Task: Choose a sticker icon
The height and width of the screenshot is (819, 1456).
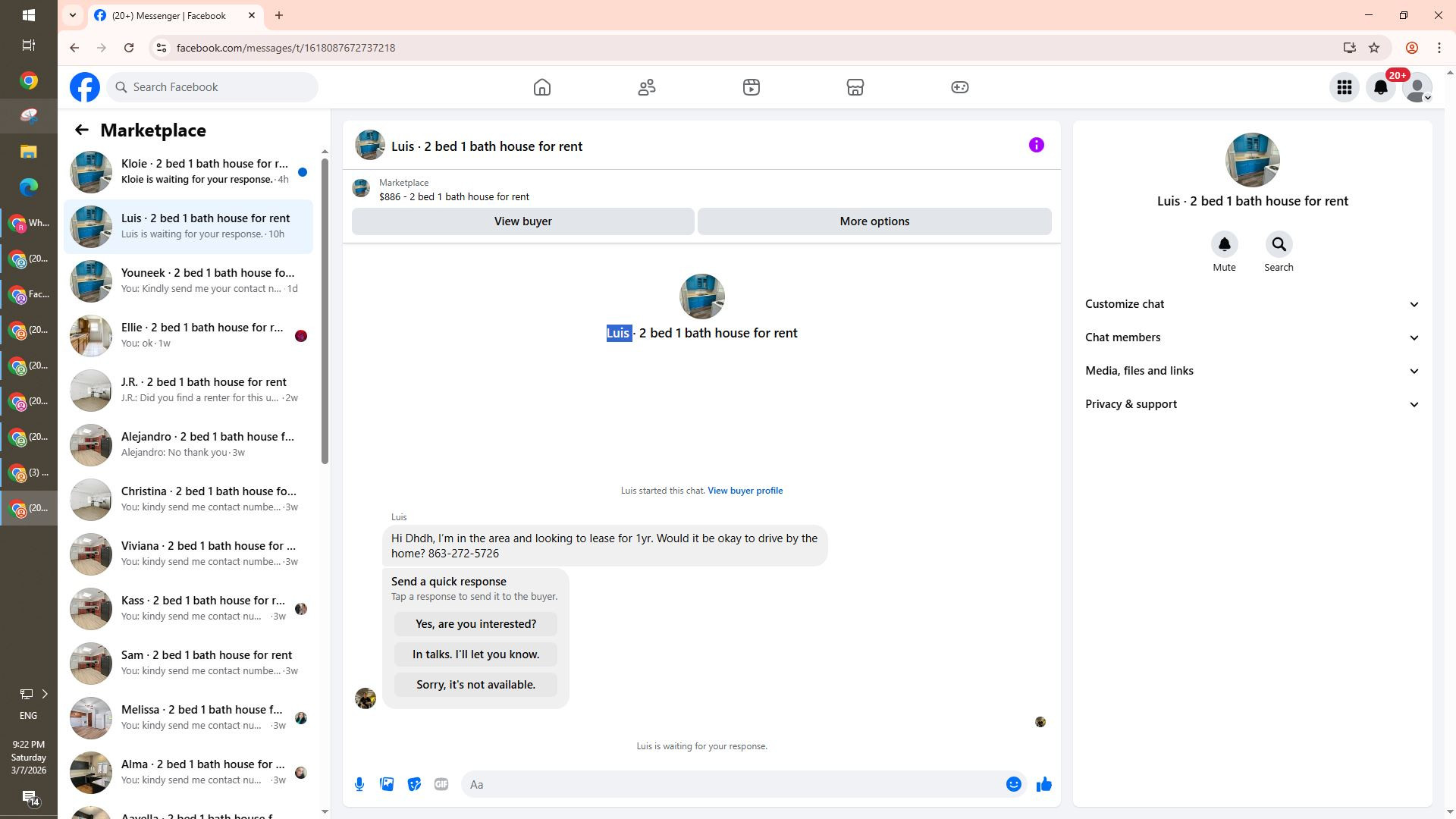Action: click(x=414, y=785)
